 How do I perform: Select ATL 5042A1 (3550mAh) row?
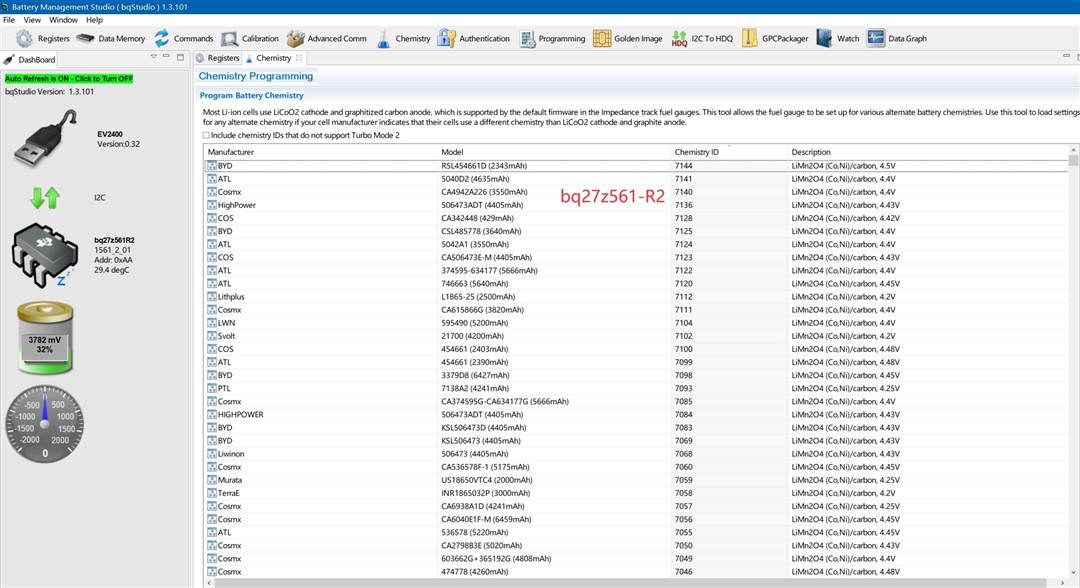point(636,244)
